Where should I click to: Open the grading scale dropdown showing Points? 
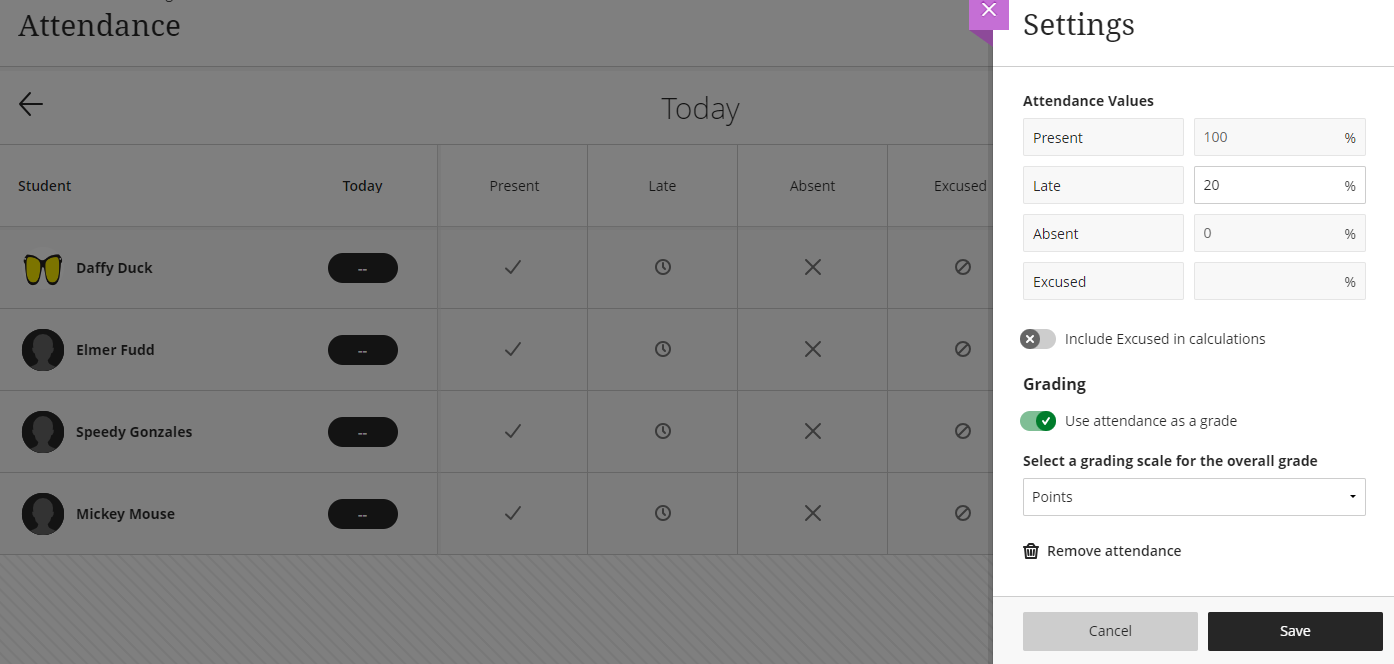pos(1193,496)
